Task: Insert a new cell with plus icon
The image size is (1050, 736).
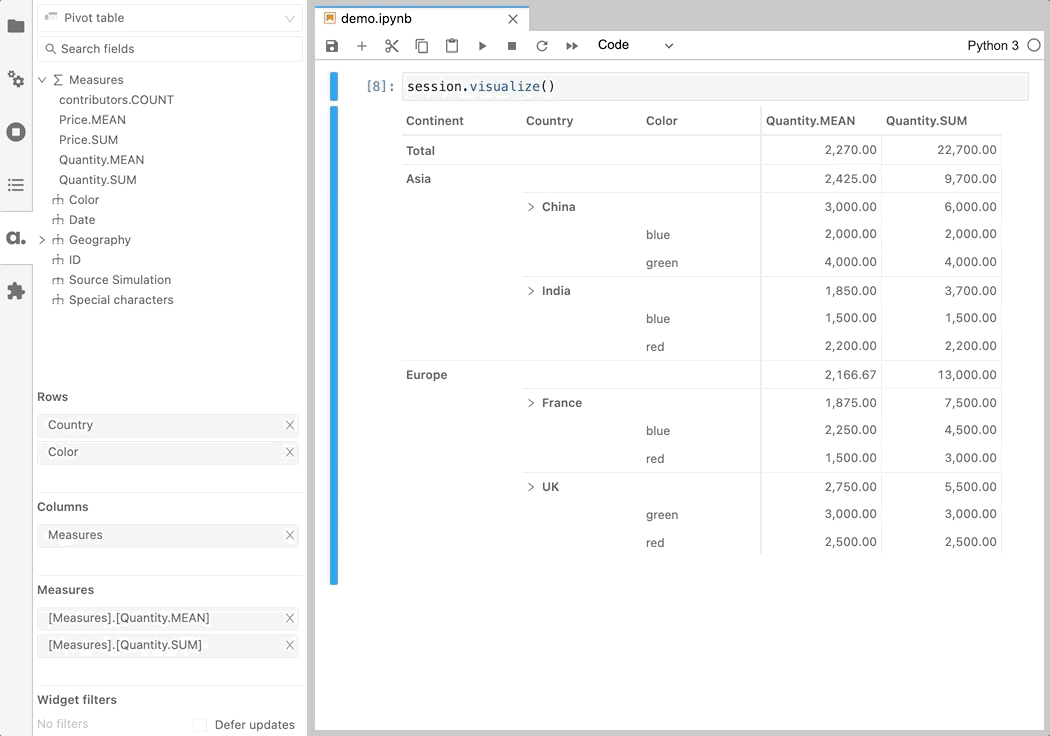Action: [x=362, y=46]
